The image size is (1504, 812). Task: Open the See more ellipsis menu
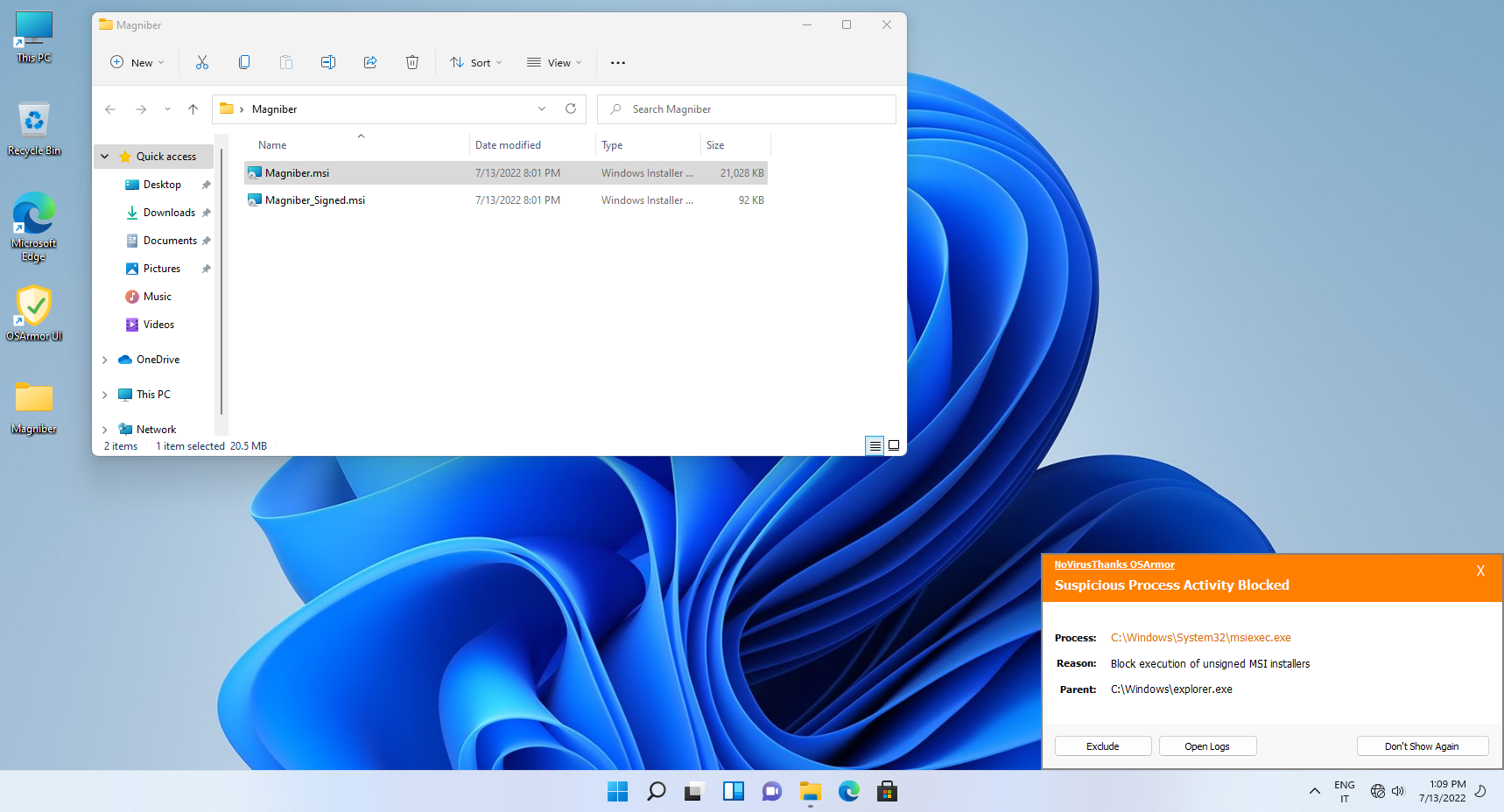[x=618, y=62]
